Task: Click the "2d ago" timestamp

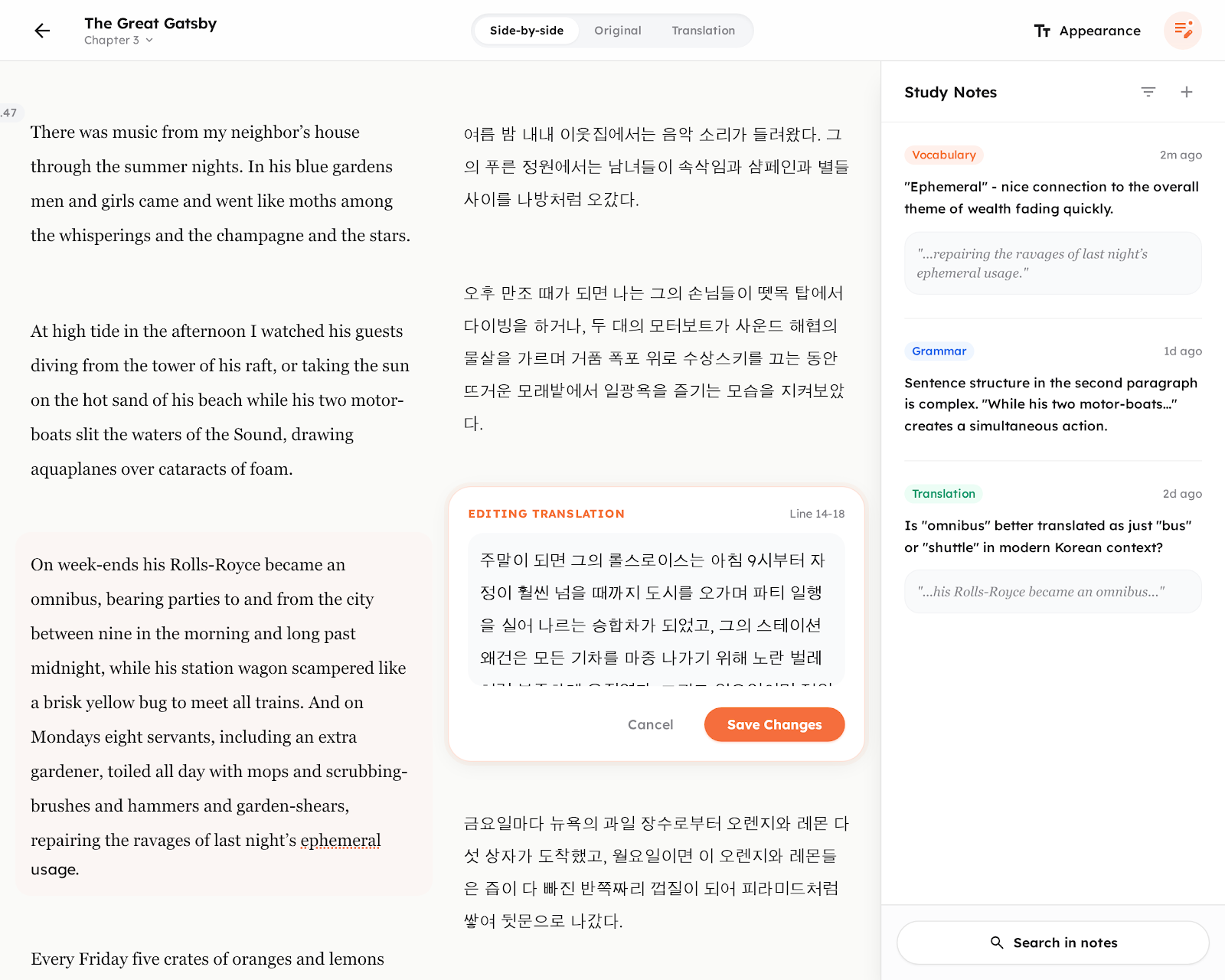Action: pyautogui.click(x=1182, y=494)
